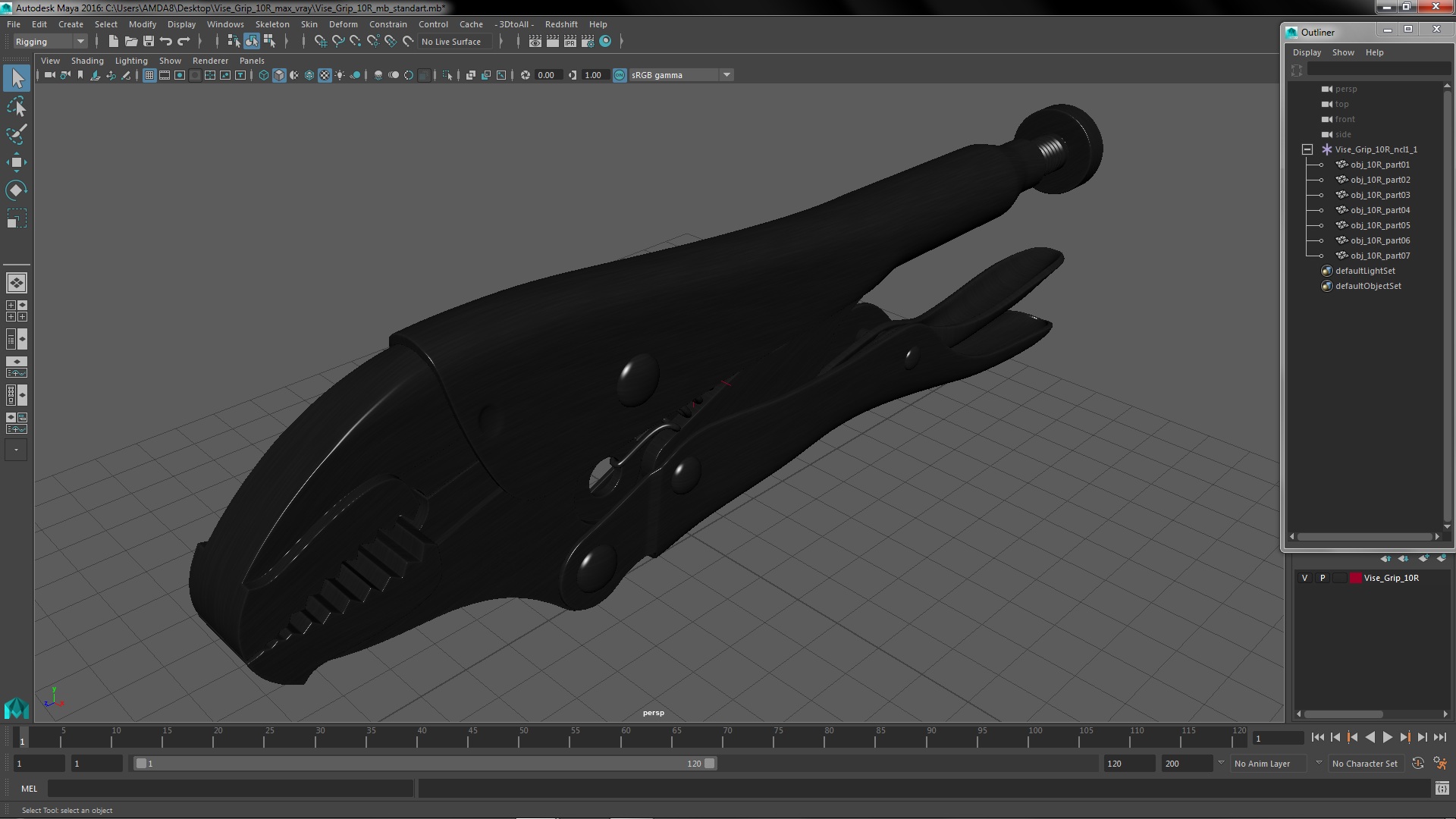Open the viewport Shading menu
The image size is (1456, 819).
(x=87, y=61)
